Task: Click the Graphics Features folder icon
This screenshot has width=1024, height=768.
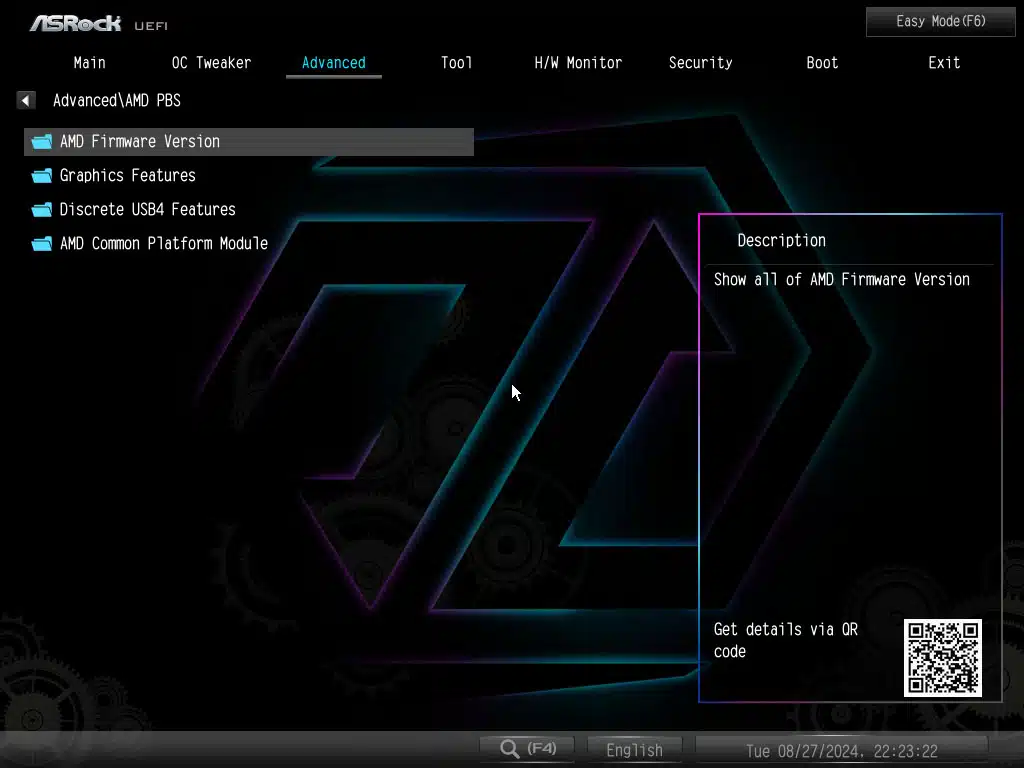Action: coord(41,176)
